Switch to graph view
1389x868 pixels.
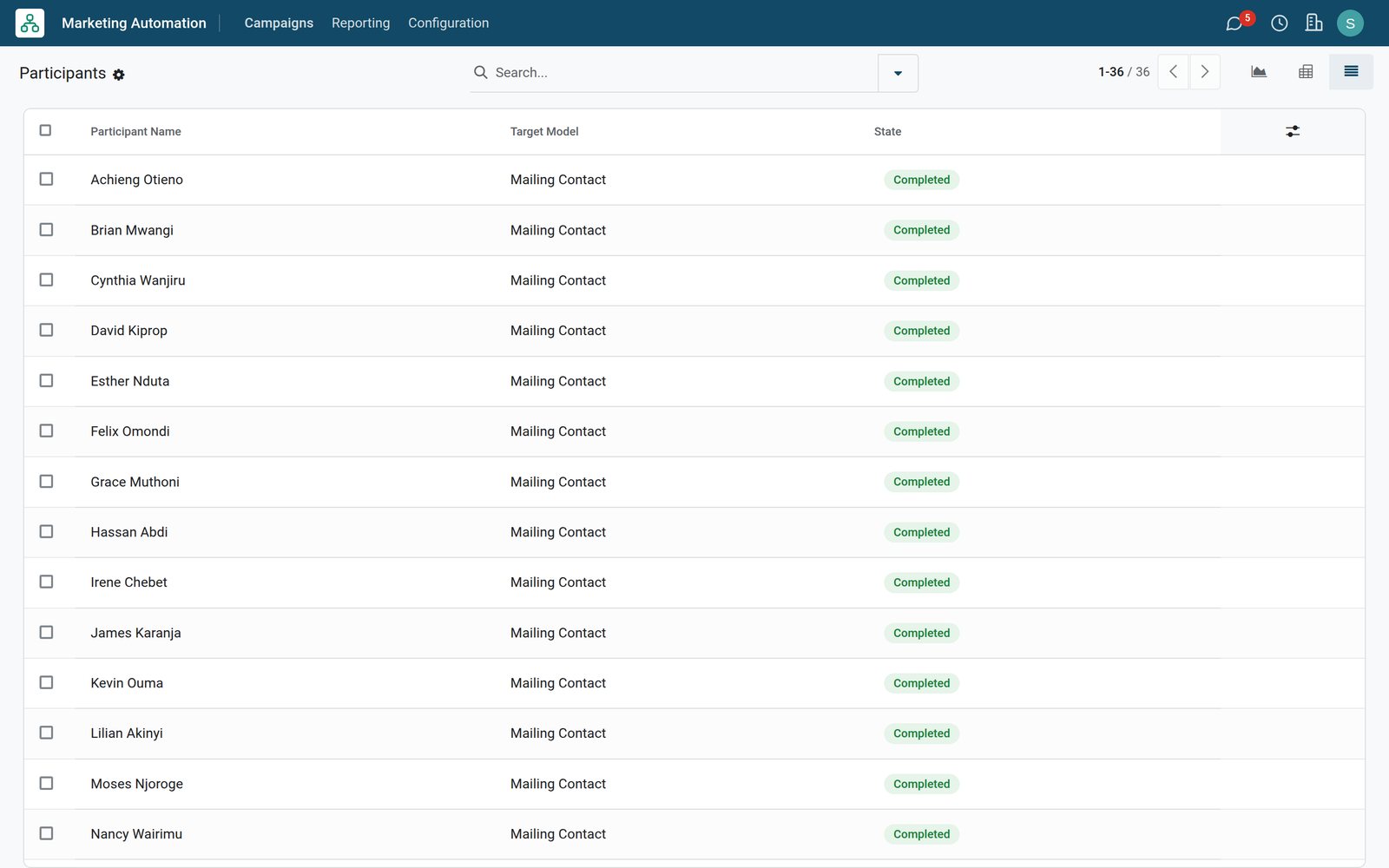coord(1258,72)
